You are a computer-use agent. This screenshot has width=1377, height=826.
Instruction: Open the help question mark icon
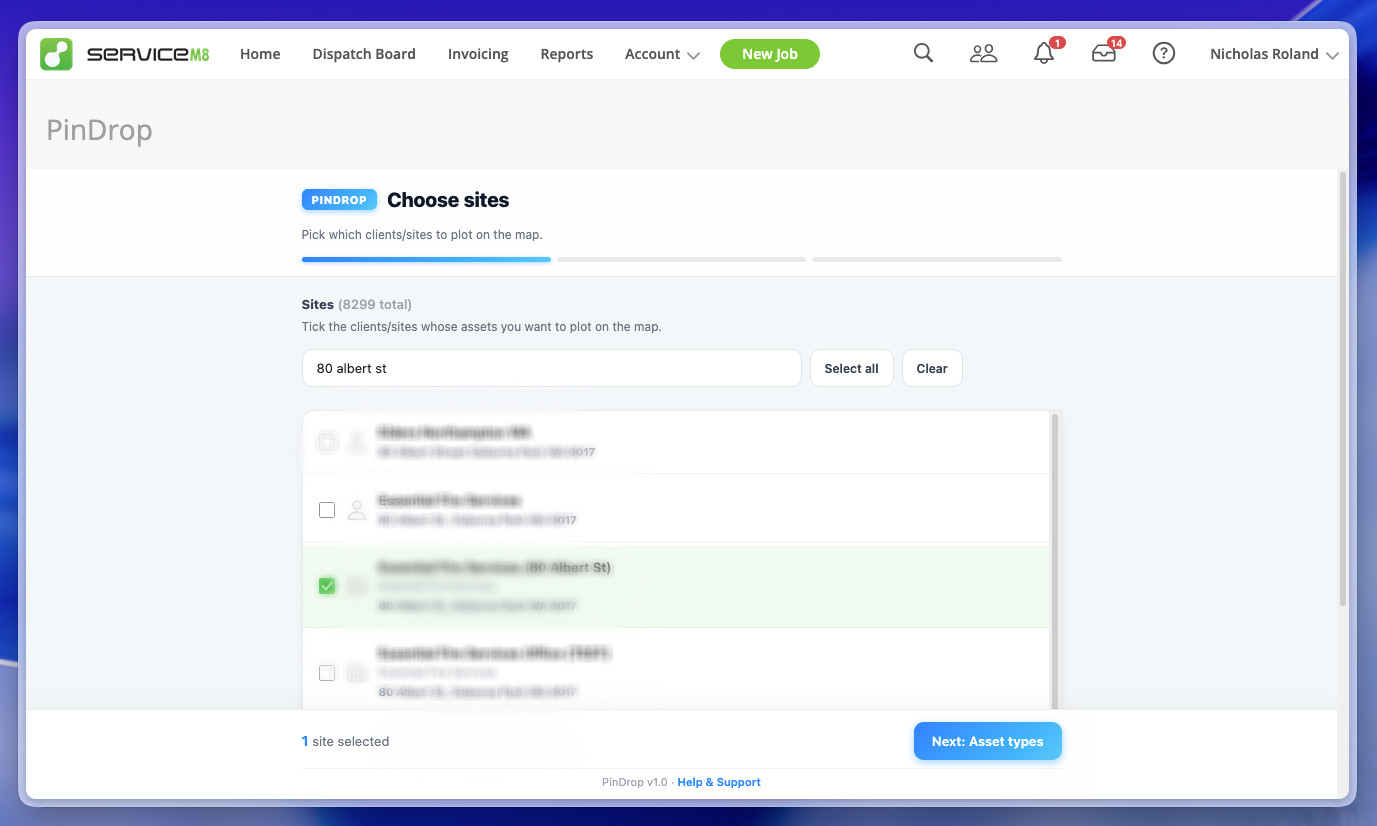tap(1163, 54)
